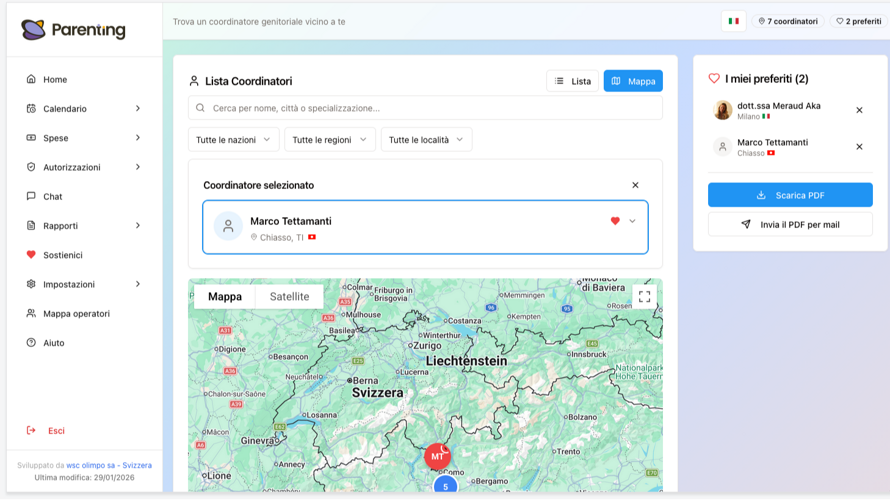Unfavorite Marco Tettamanti using red heart
This screenshot has height=500, width=890.
(x=615, y=221)
